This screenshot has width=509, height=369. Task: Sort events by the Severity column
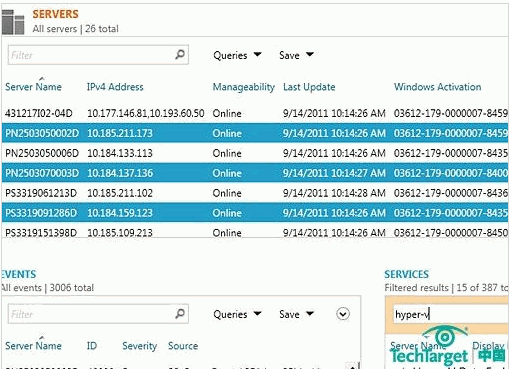click(139, 346)
